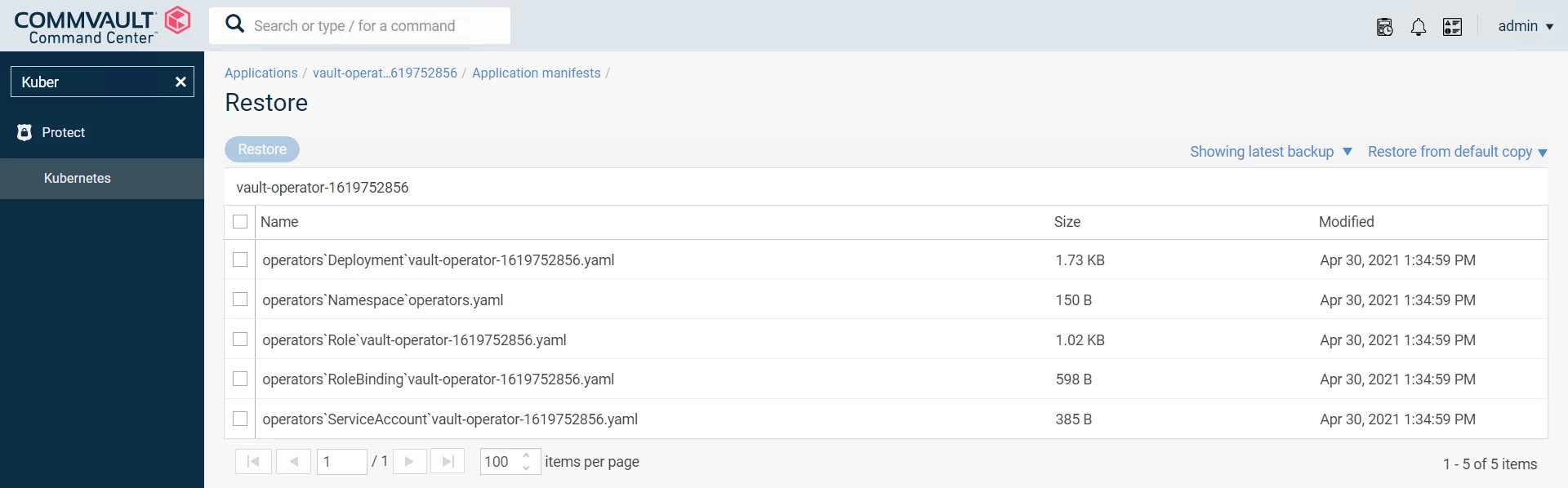Go to previous page of results

(x=294, y=462)
